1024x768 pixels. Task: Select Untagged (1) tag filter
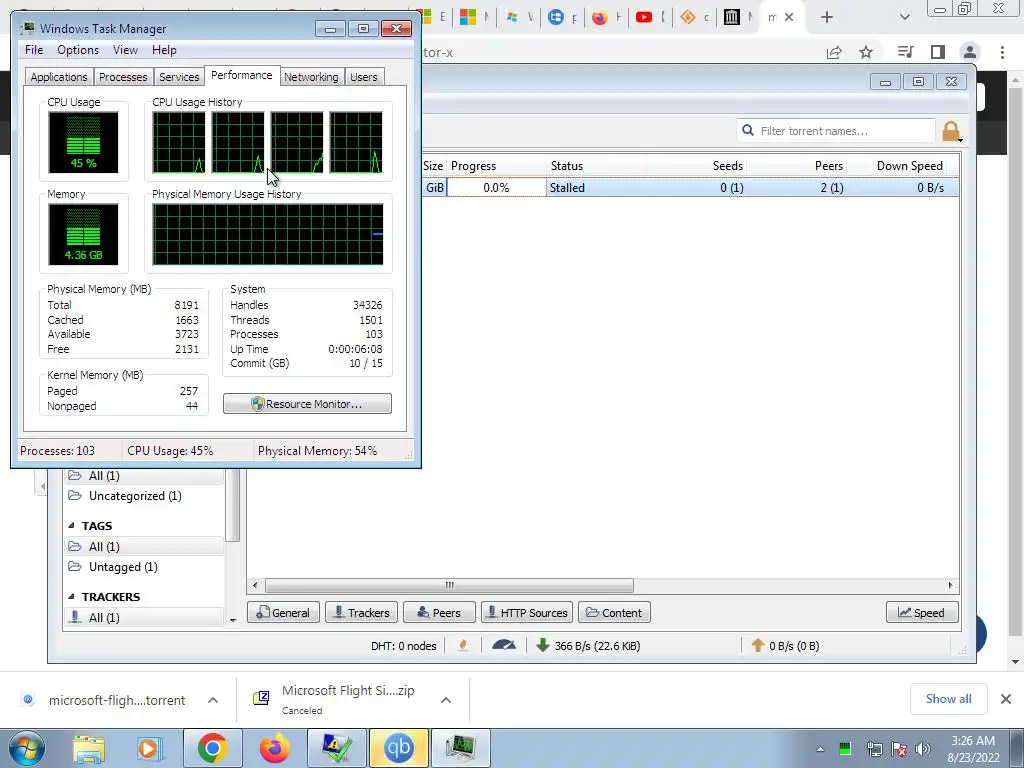[x=123, y=567]
